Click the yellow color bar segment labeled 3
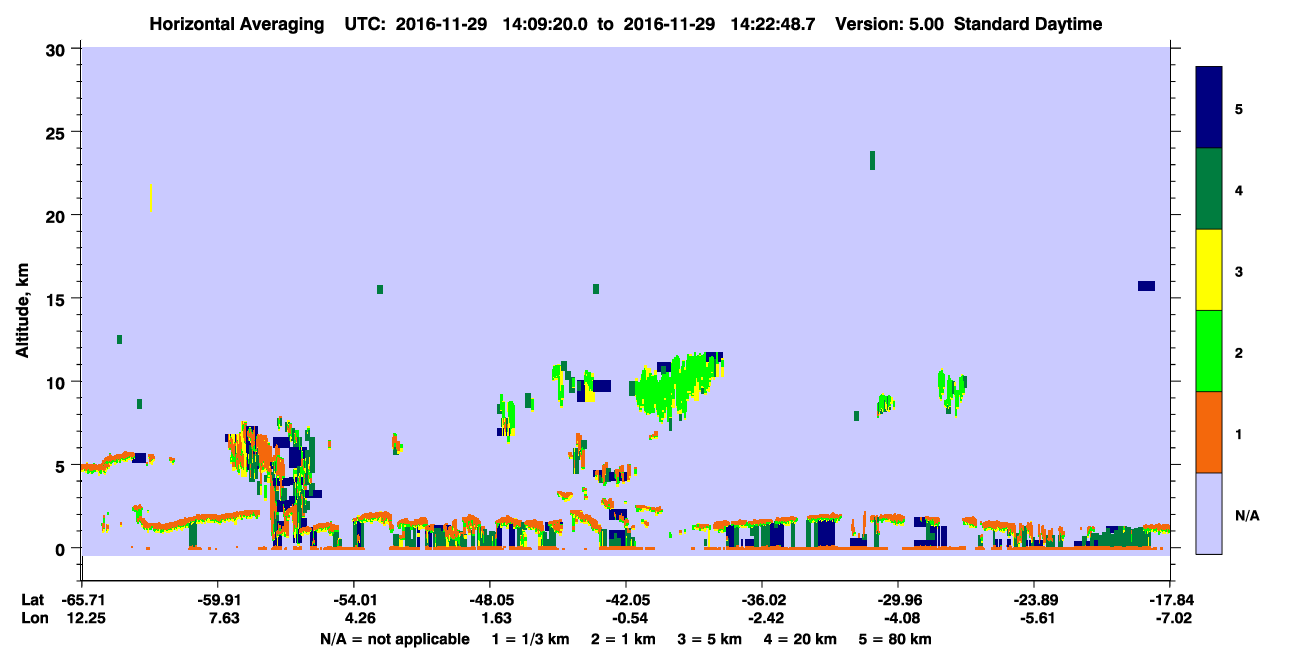 coord(1209,270)
